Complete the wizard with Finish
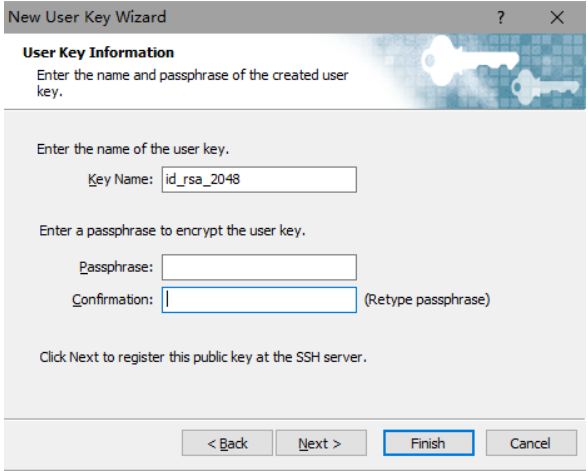The height and width of the screenshot is (471, 588). 429,443
